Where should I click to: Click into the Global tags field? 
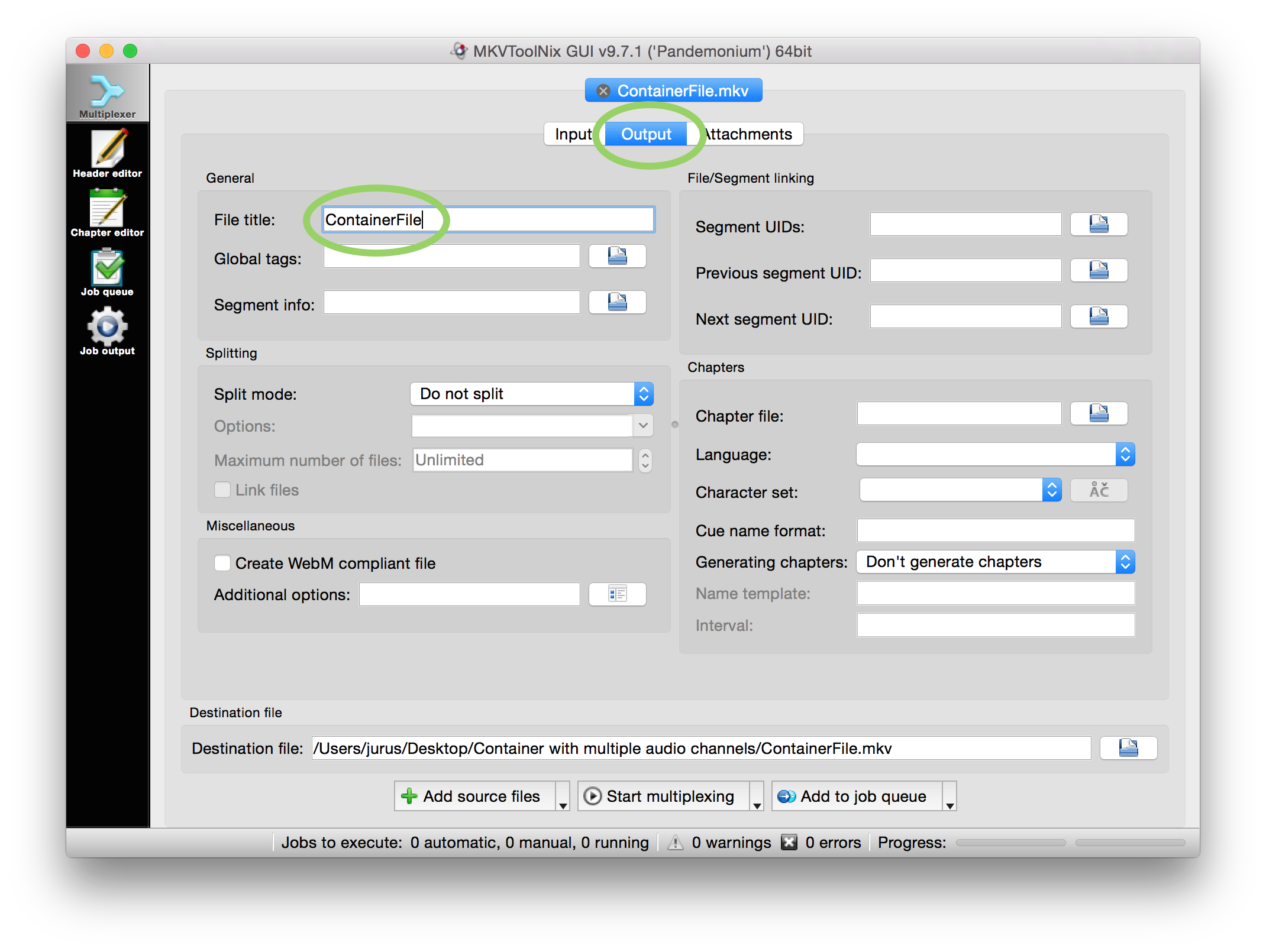[451, 256]
